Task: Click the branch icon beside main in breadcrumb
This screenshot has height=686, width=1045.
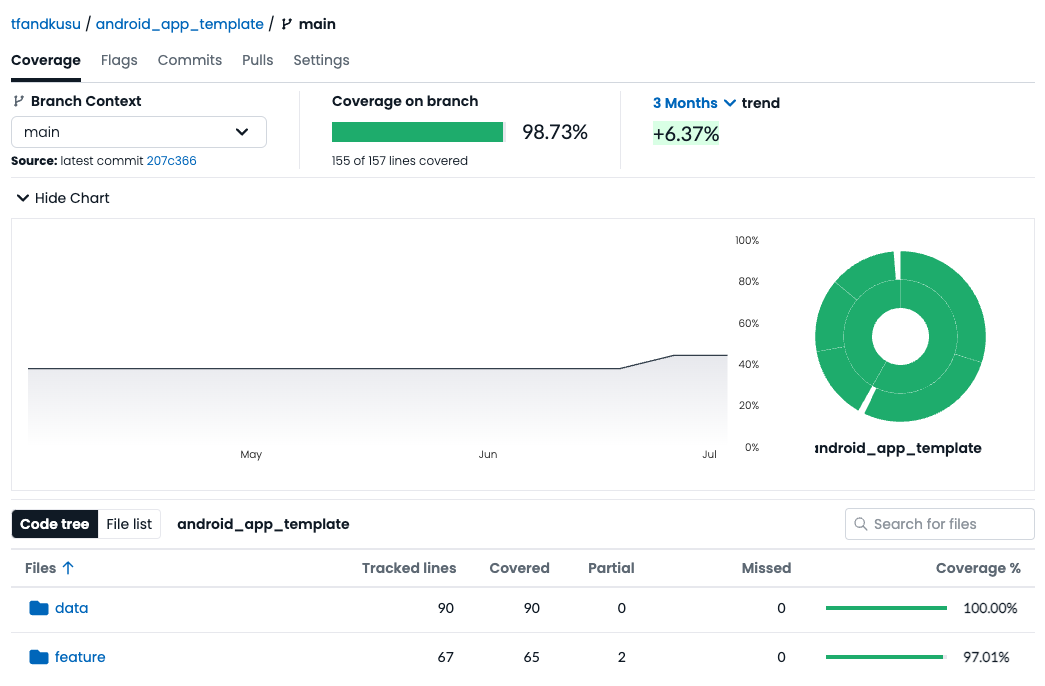Action: (x=287, y=24)
